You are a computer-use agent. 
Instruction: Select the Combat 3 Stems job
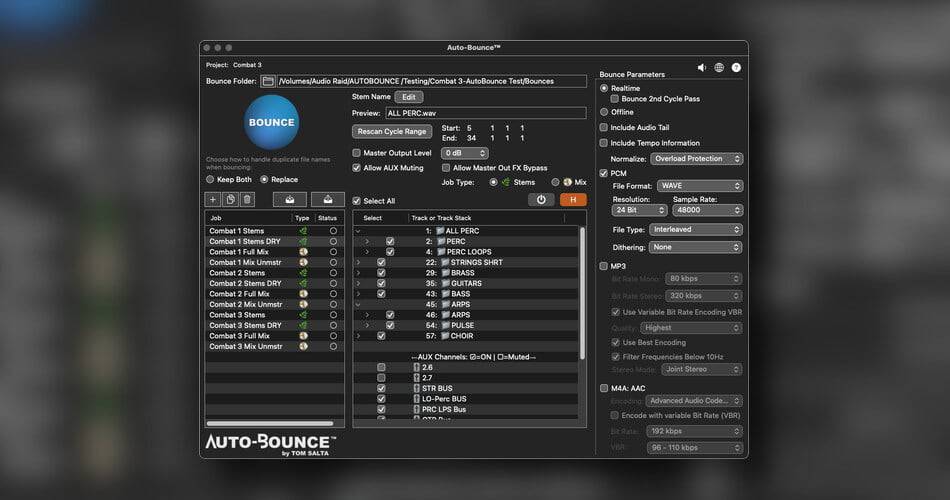[x=274, y=315]
